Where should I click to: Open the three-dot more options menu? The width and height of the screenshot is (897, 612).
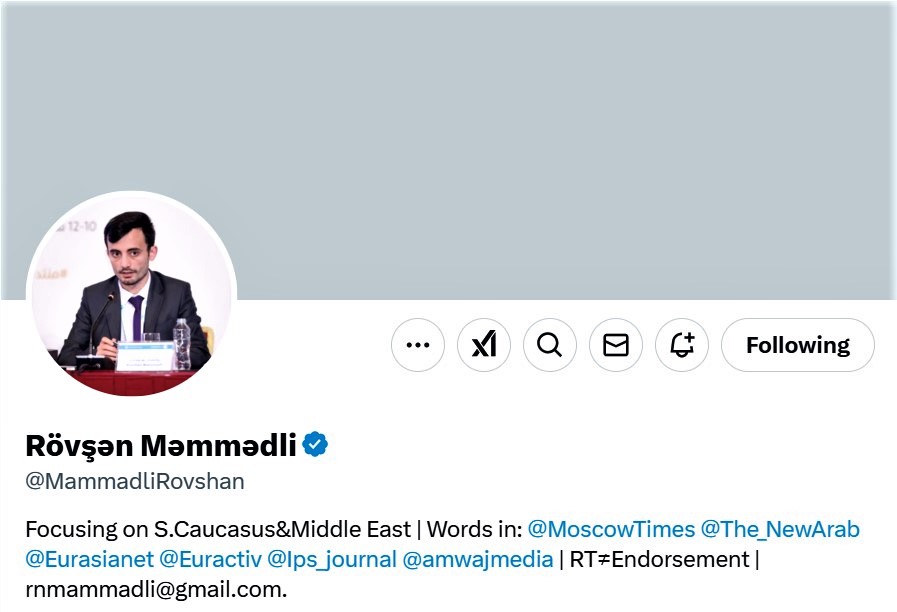(x=418, y=345)
